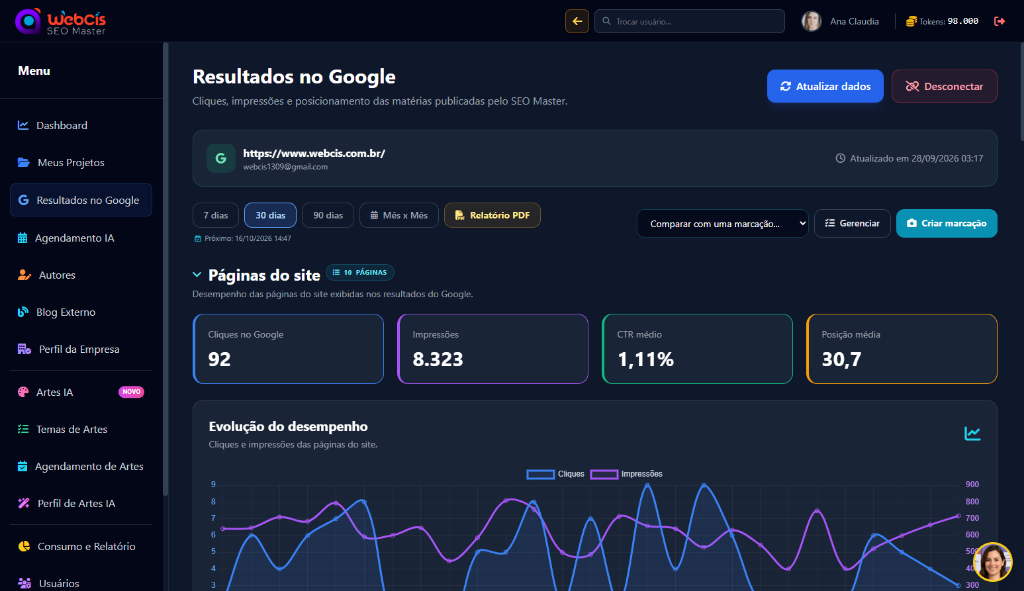Screen dimensions: 1024x591
Task: Click the Temas de Artes list icon
Action: [x=23, y=429]
